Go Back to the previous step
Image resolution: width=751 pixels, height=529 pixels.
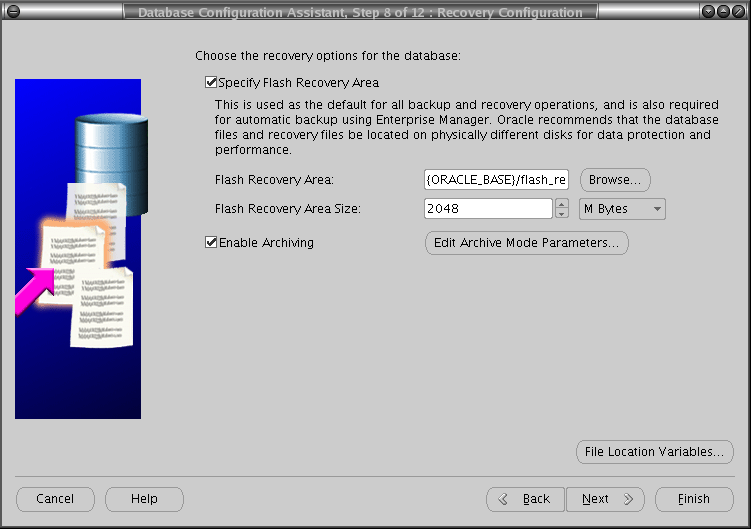click(525, 499)
